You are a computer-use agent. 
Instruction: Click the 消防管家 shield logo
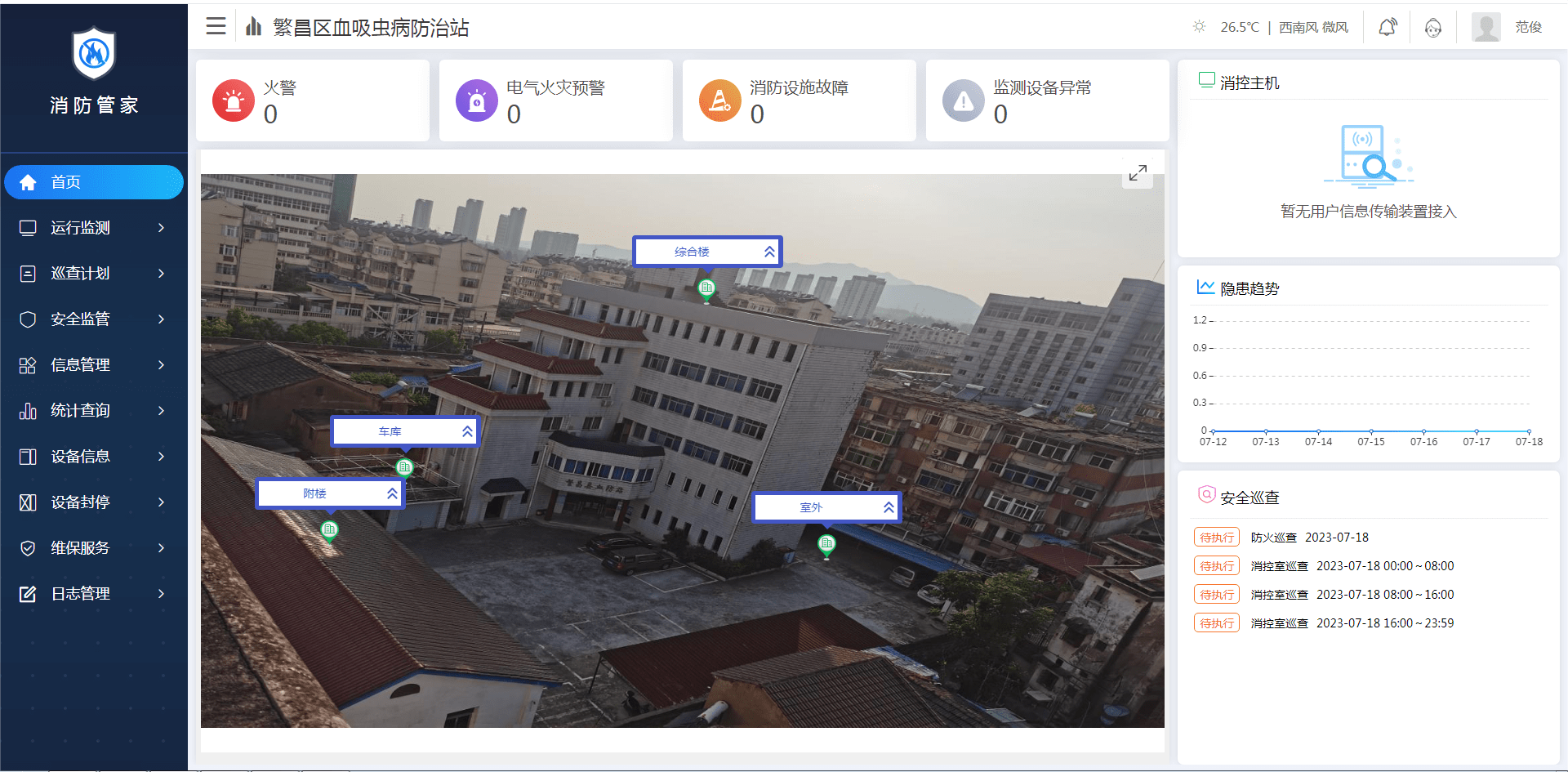pyautogui.click(x=94, y=54)
